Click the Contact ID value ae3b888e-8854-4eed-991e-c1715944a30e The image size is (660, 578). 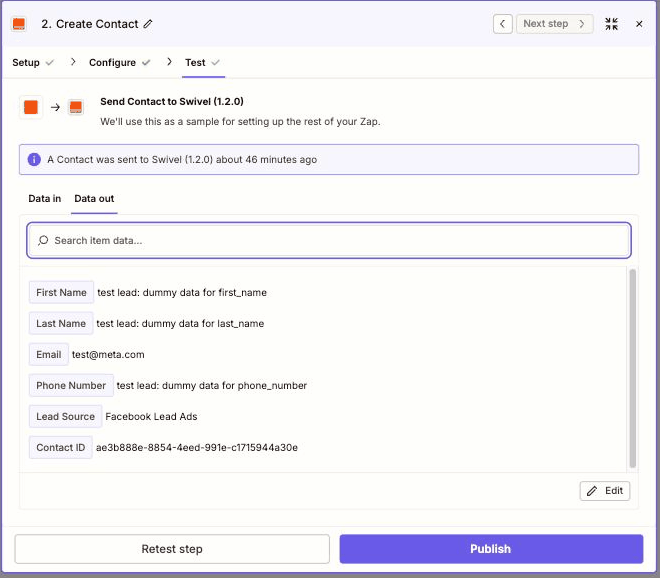pos(197,447)
